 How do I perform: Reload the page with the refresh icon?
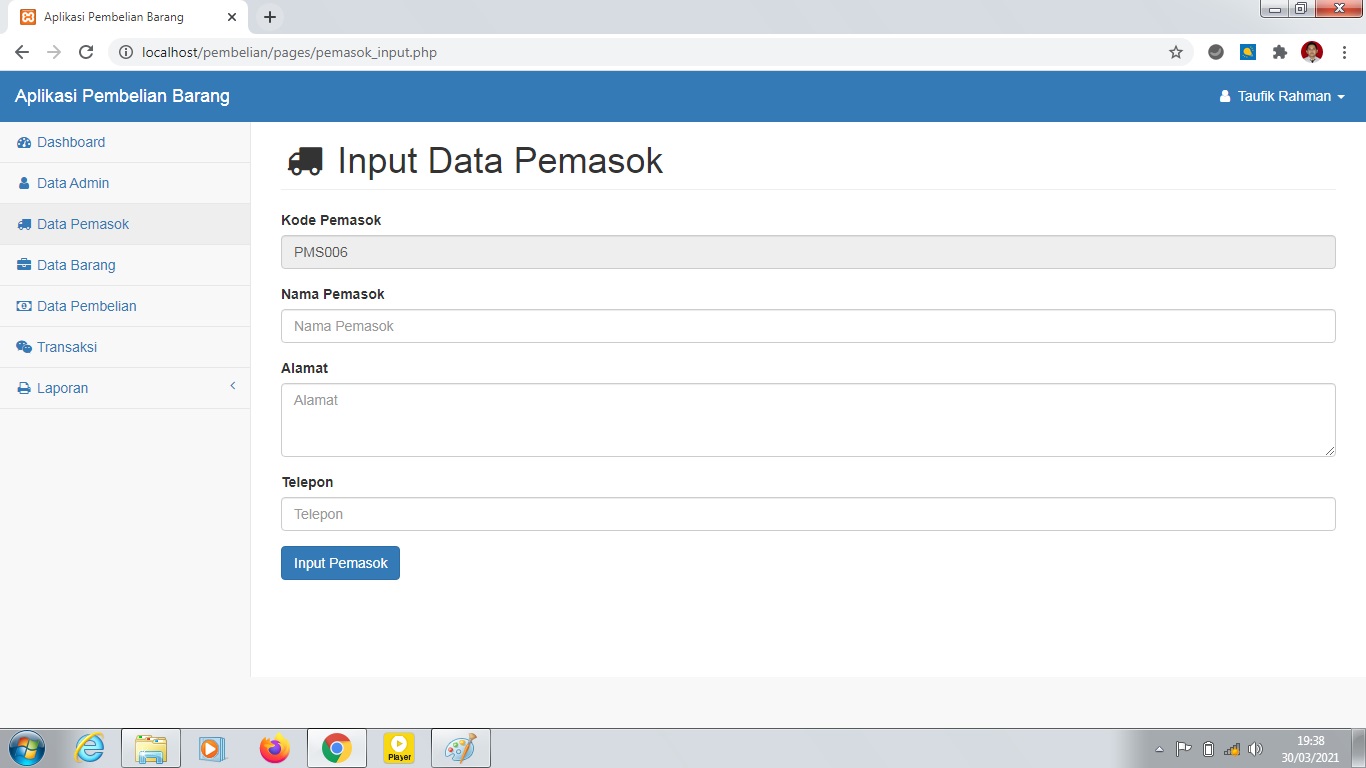click(86, 52)
